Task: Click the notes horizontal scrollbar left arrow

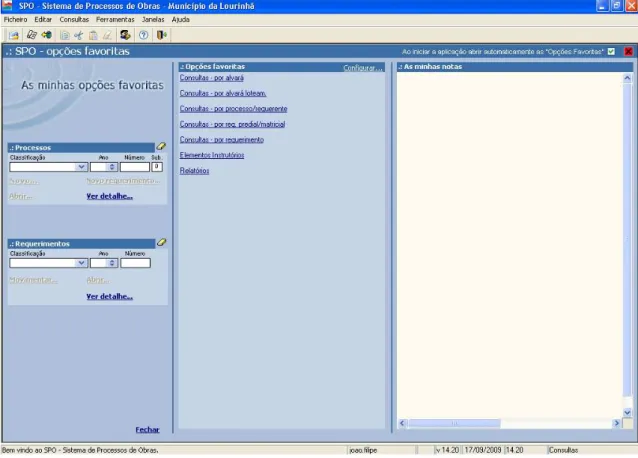Action: pos(402,423)
